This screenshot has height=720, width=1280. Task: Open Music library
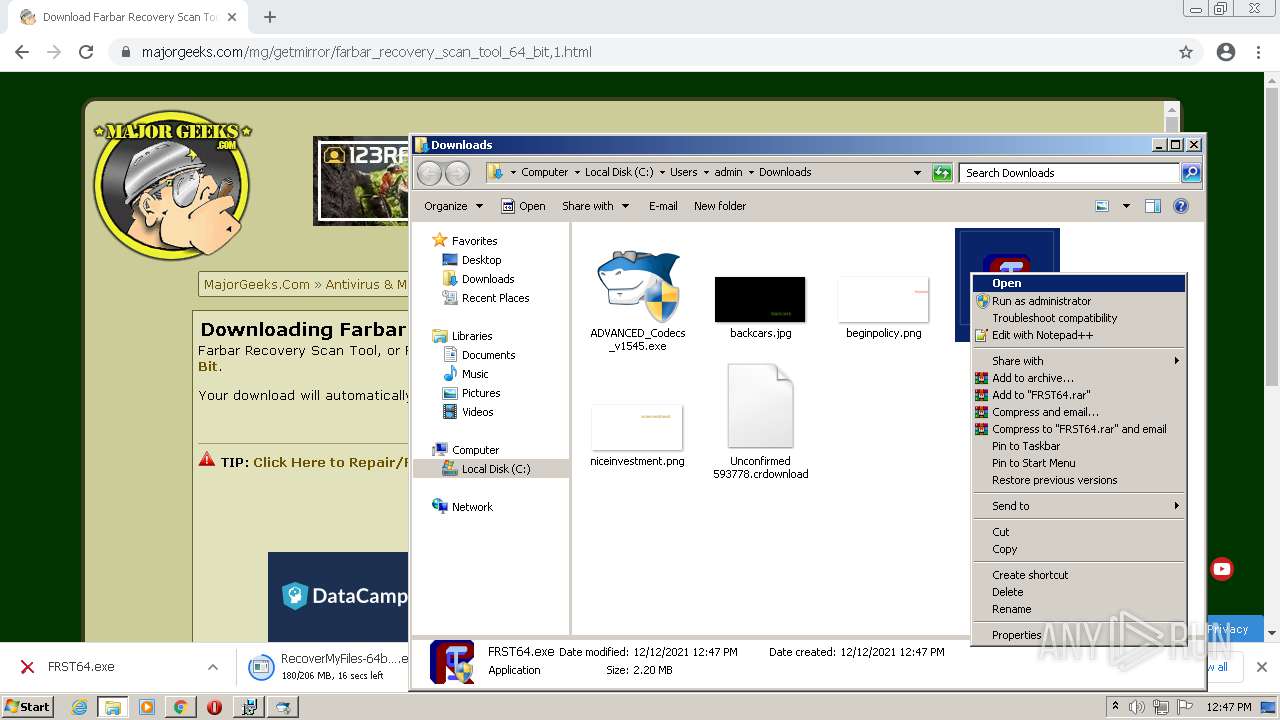(x=475, y=374)
